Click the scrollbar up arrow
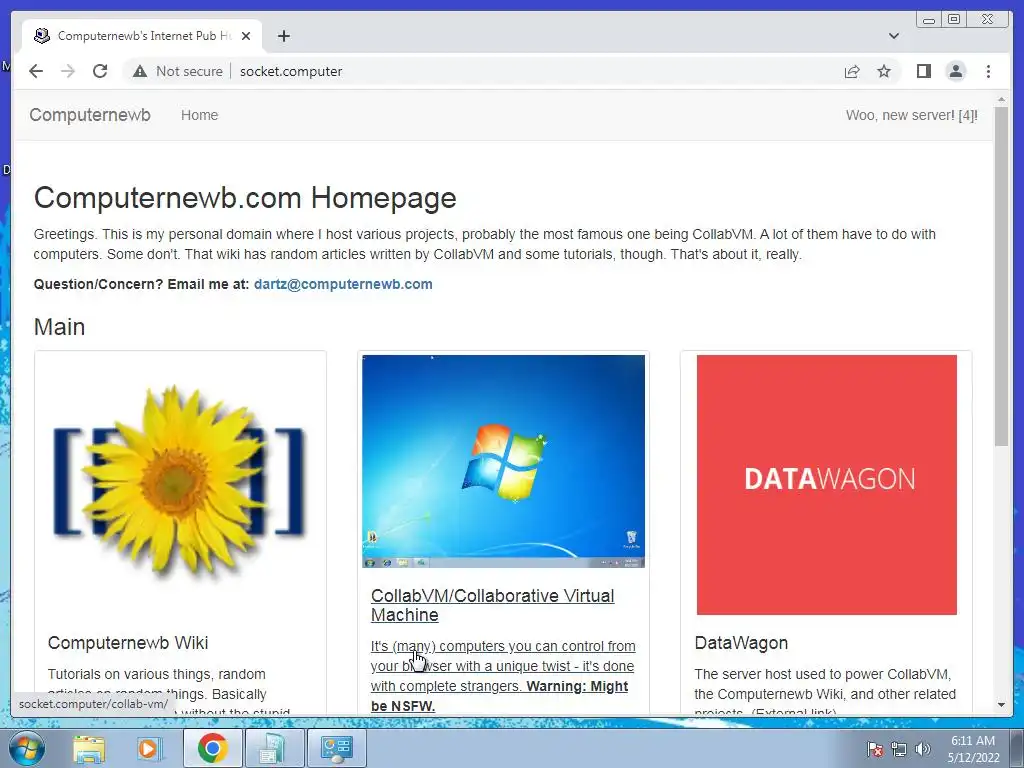The image size is (1024, 768). click(1001, 99)
